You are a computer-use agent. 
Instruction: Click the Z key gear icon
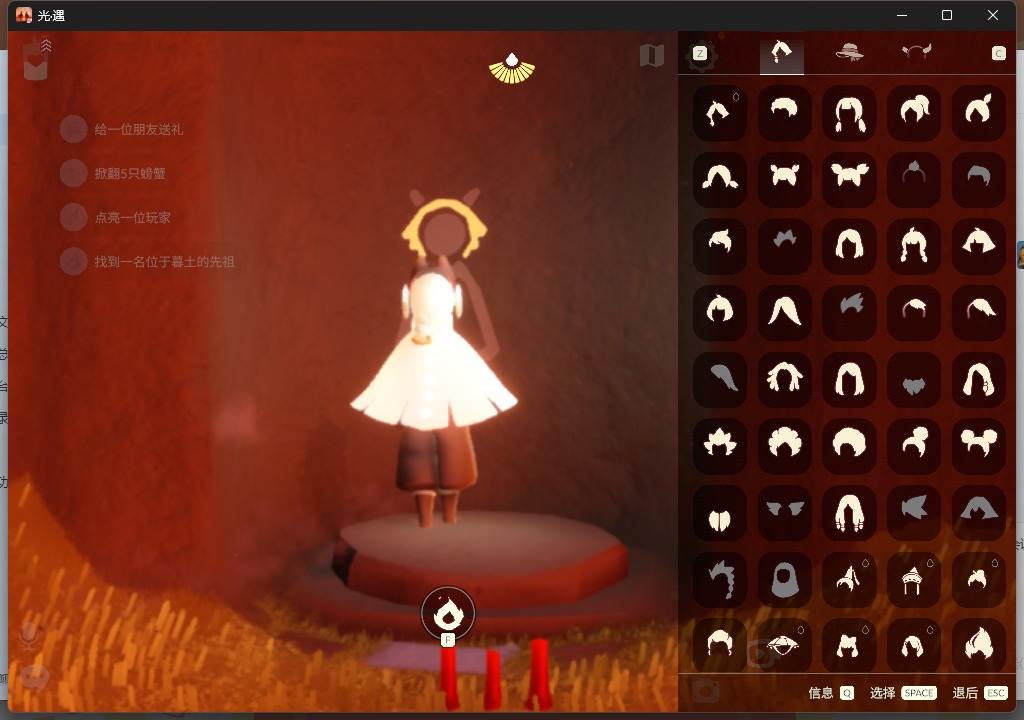[x=701, y=54]
